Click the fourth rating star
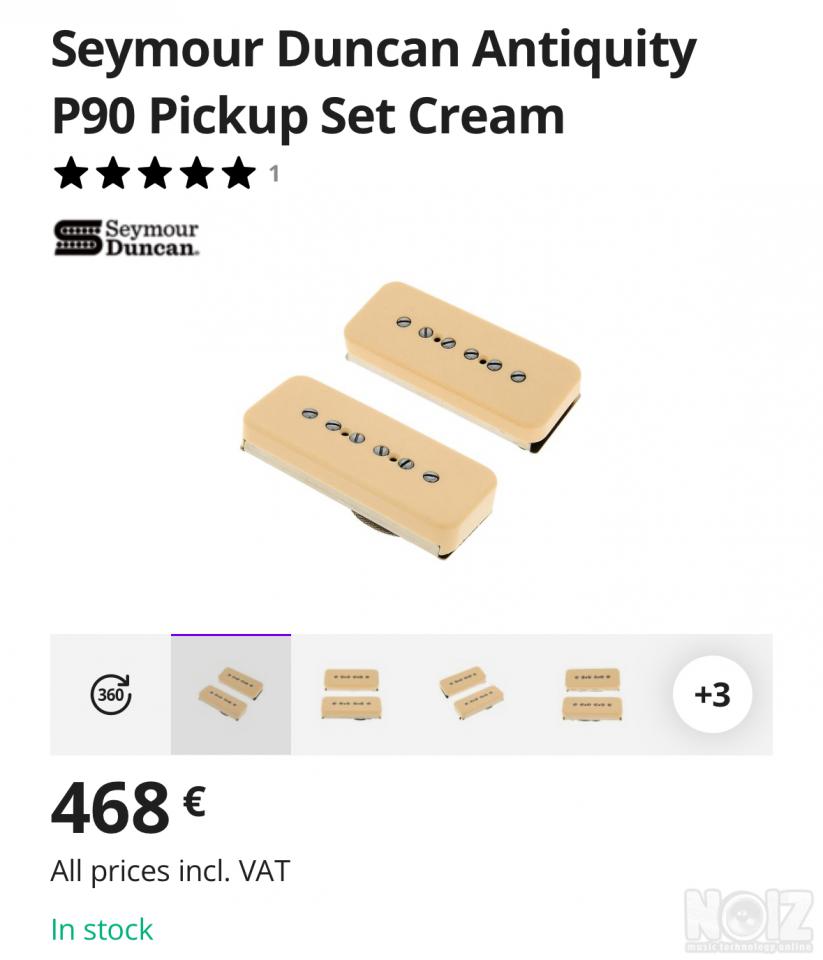The image size is (823, 960). 197,173
